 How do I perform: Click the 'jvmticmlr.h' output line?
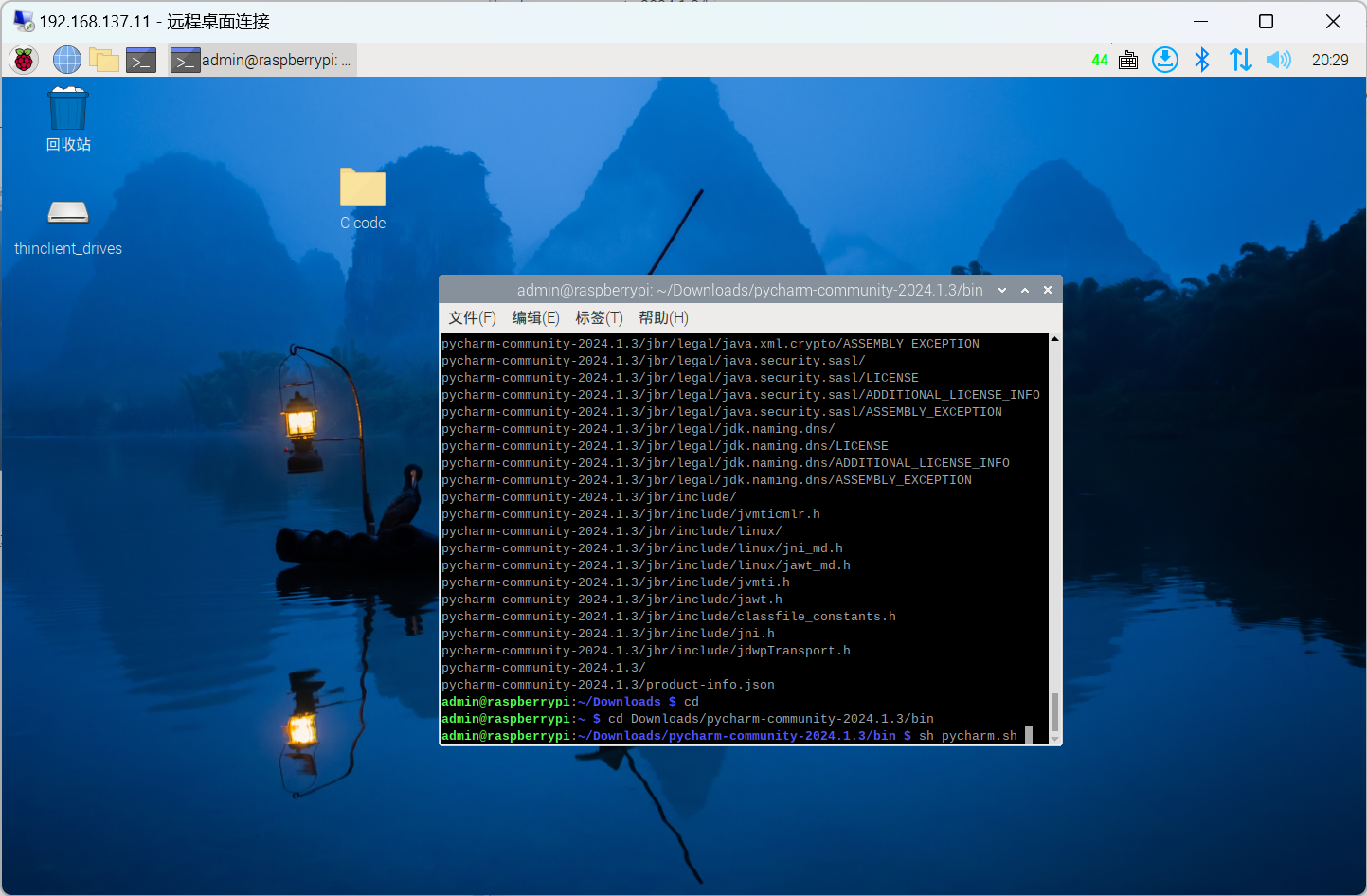coord(631,514)
